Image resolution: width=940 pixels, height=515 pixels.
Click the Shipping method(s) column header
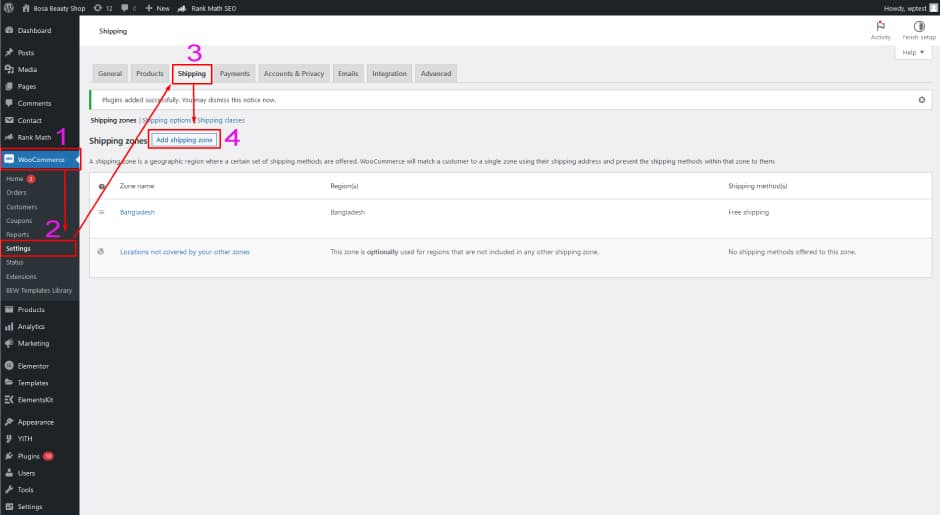pos(757,186)
